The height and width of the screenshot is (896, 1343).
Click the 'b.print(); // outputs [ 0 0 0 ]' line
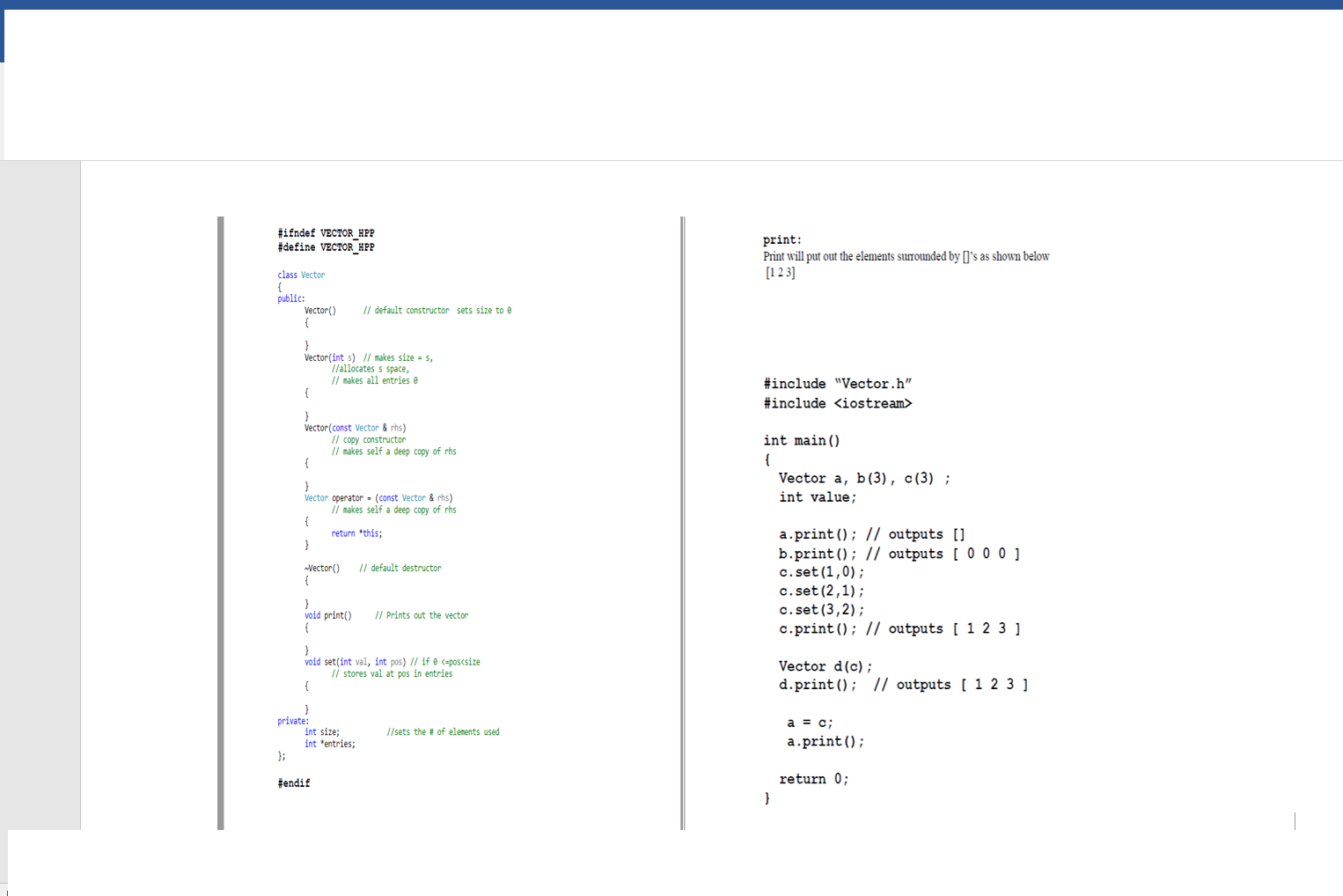point(899,554)
